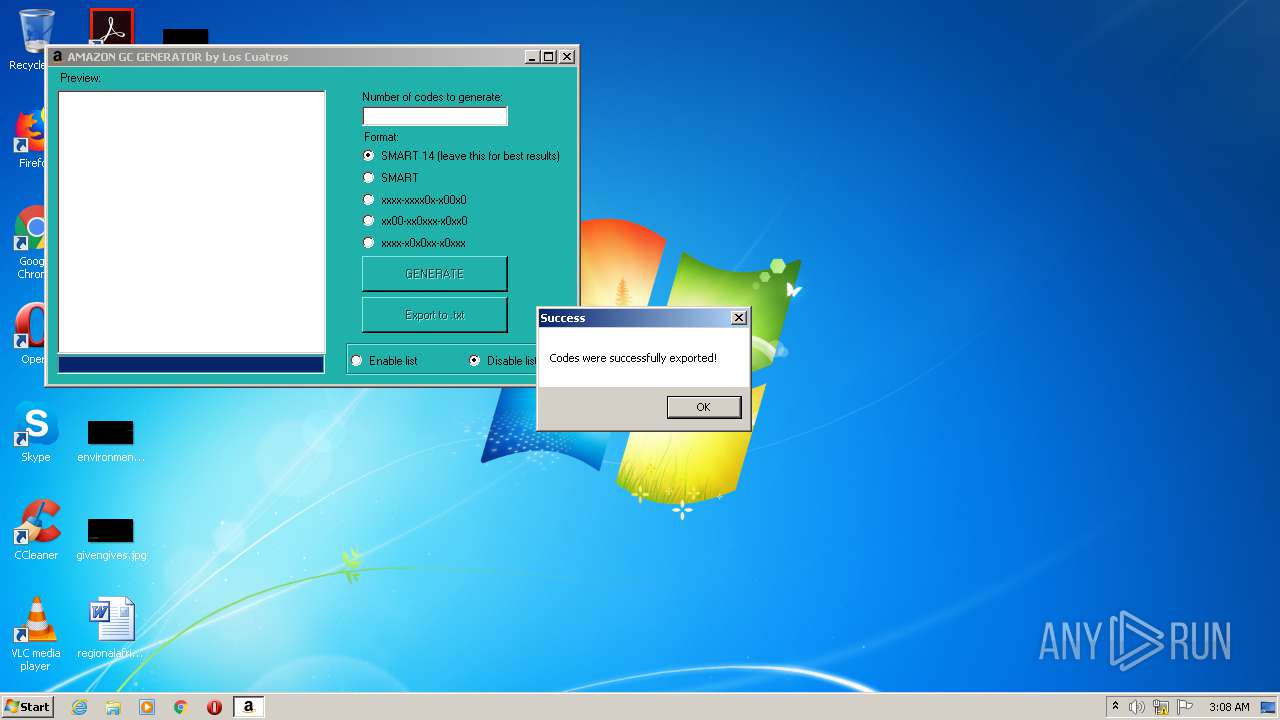Minimize the Amazon GC Generator window

point(532,57)
